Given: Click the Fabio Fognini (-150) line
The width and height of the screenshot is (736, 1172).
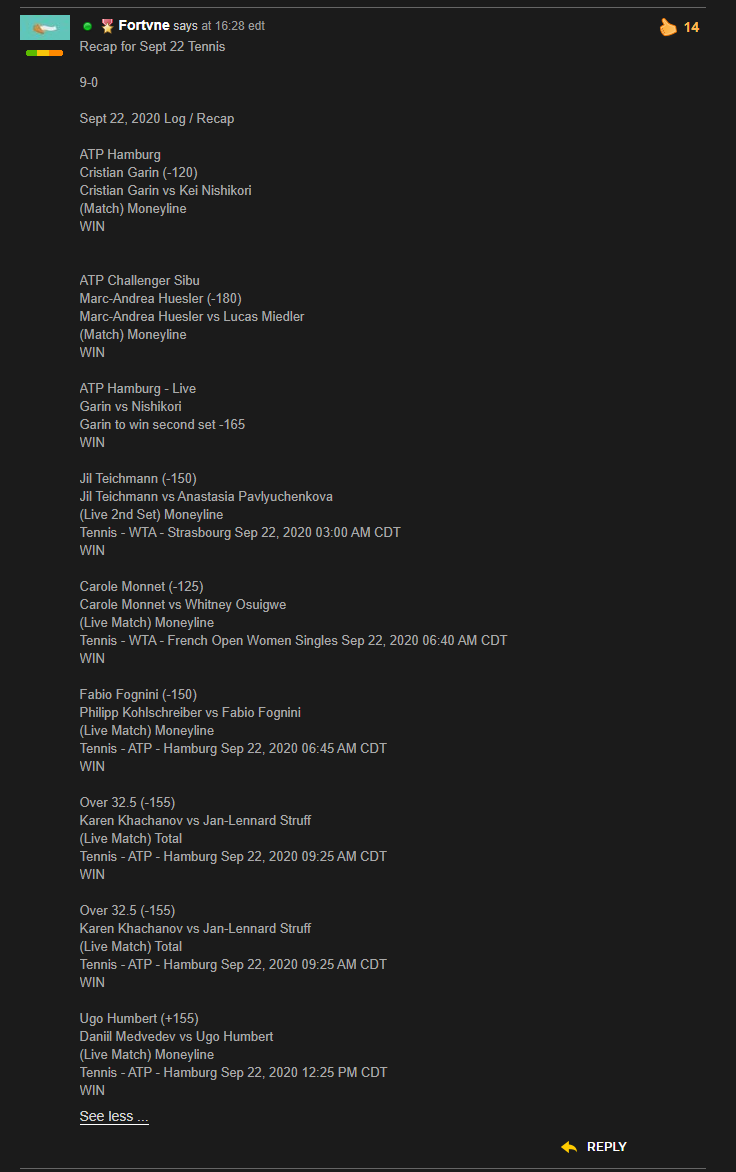Looking at the screenshot, I should (x=138, y=694).
